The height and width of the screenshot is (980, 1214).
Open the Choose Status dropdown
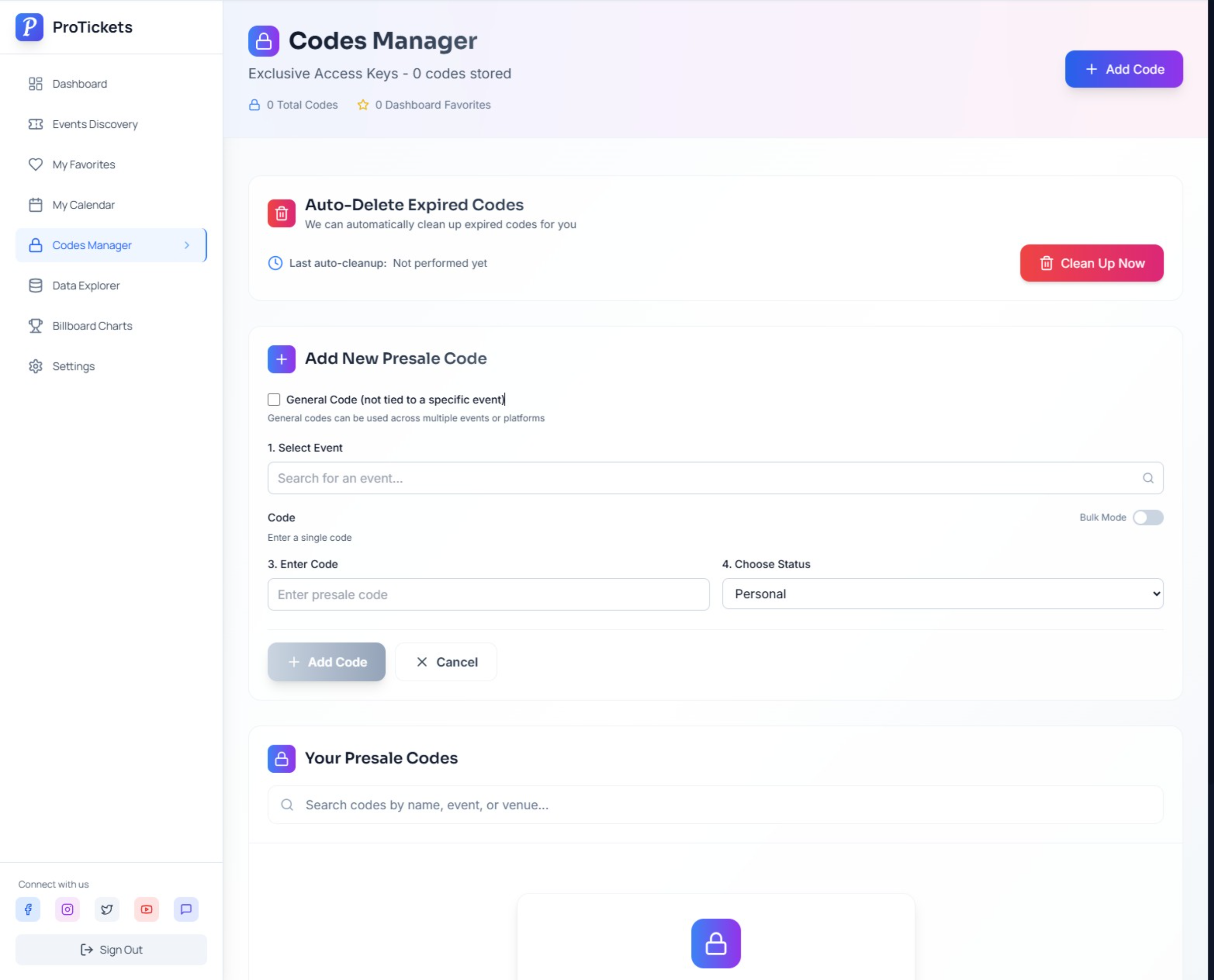(x=942, y=594)
